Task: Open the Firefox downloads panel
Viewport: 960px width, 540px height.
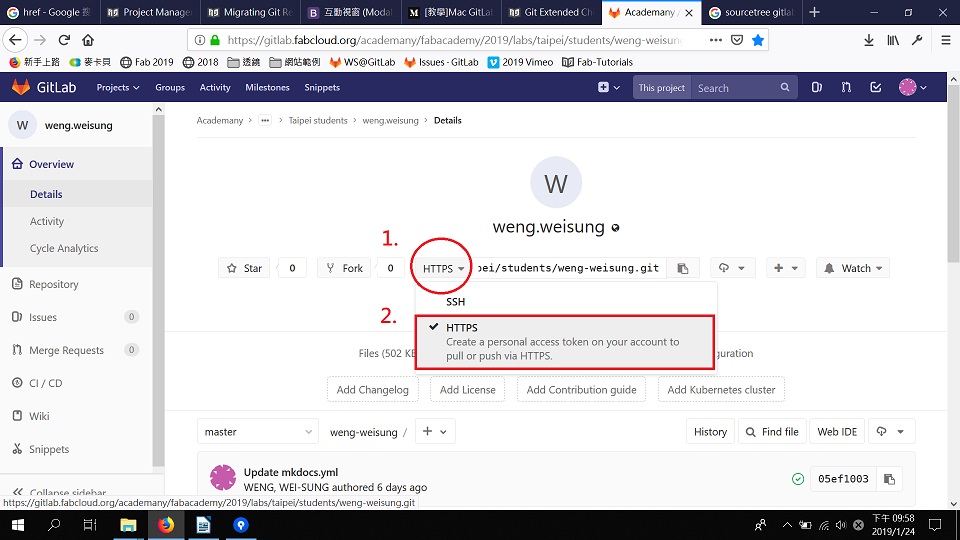Action: click(x=868, y=40)
